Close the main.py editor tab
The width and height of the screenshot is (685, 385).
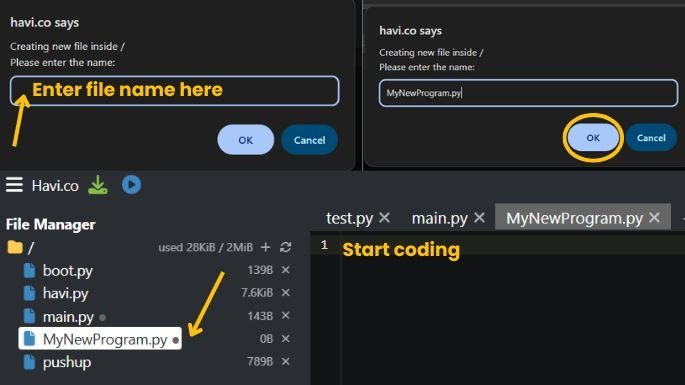coord(479,217)
